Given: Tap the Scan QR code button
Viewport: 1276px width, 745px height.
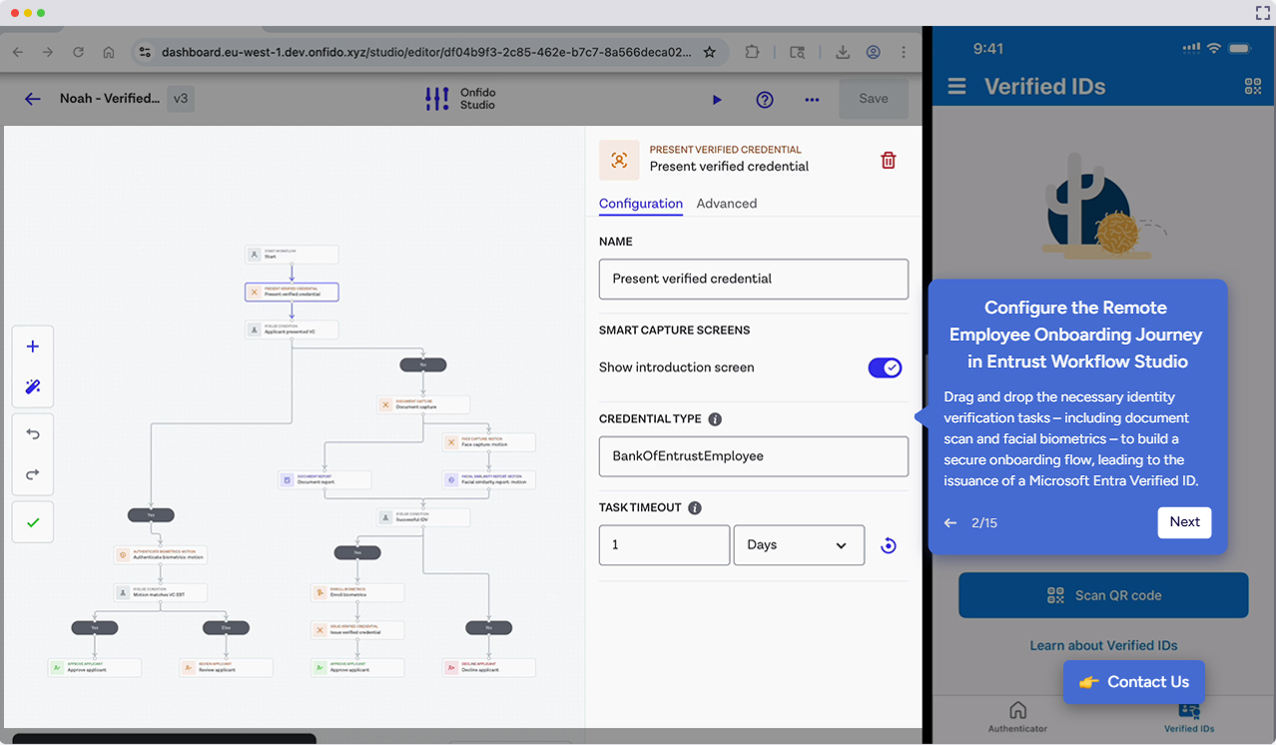Looking at the screenshot, I should click(x=1103, y=595).
